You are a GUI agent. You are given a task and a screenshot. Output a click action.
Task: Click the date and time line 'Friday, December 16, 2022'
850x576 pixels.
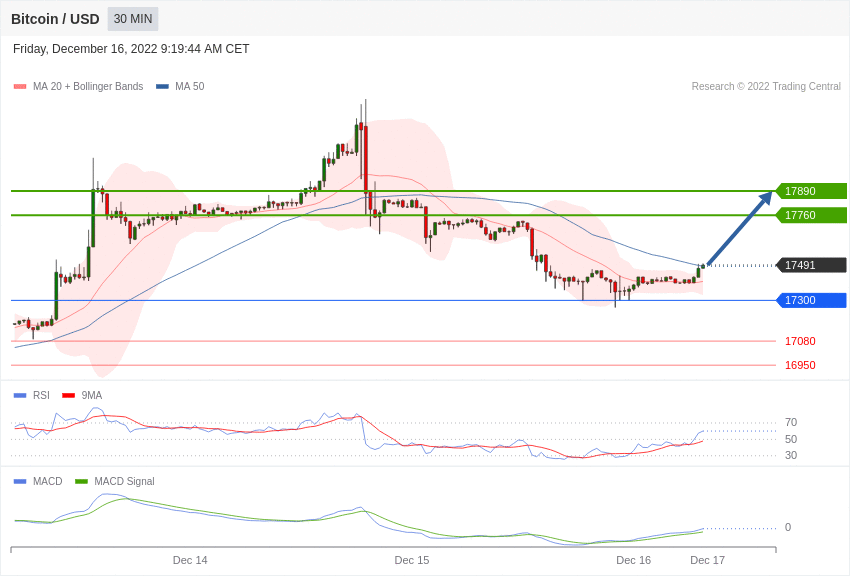[x=131, y=49]
